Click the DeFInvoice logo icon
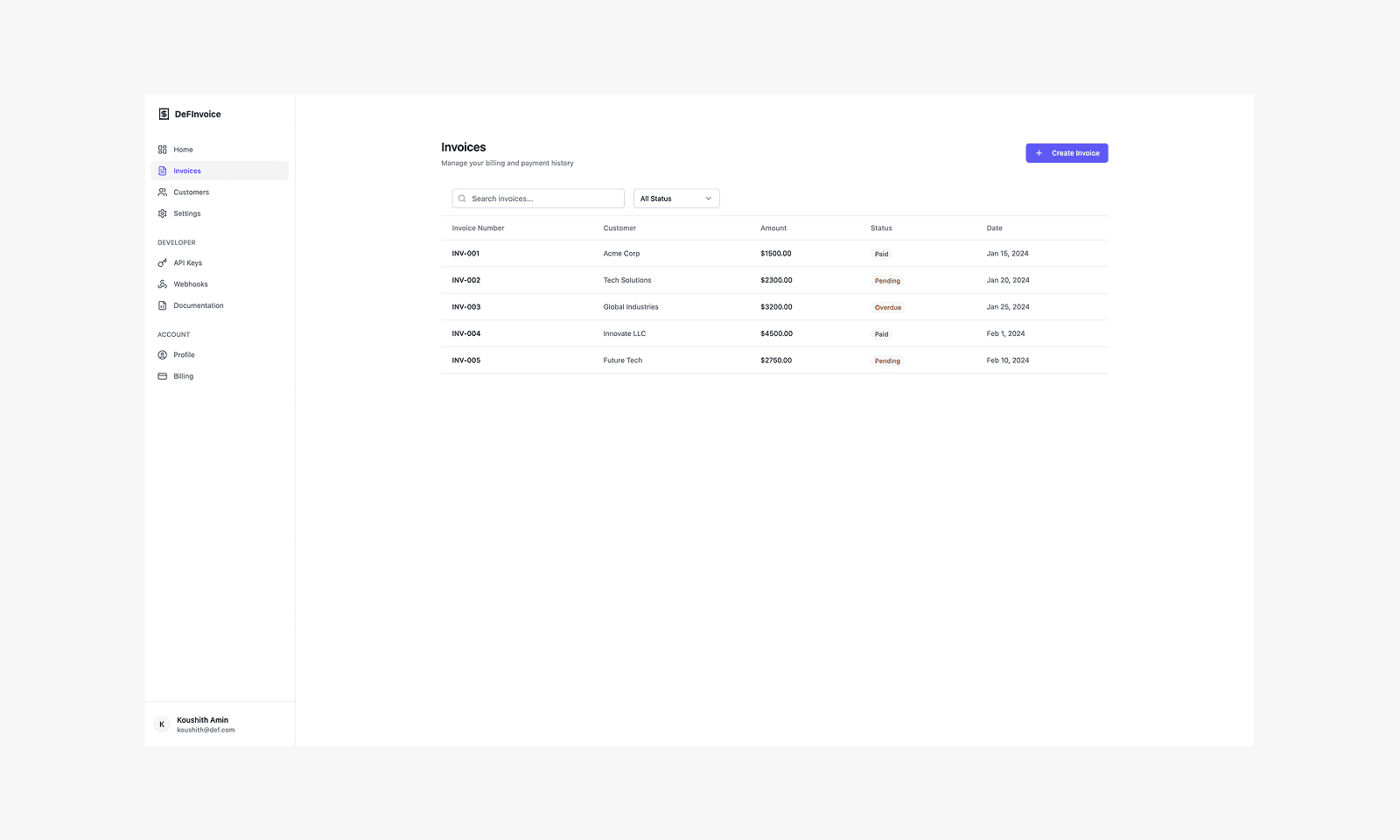This screenshot has width=1400, height=840. point(164,114)
